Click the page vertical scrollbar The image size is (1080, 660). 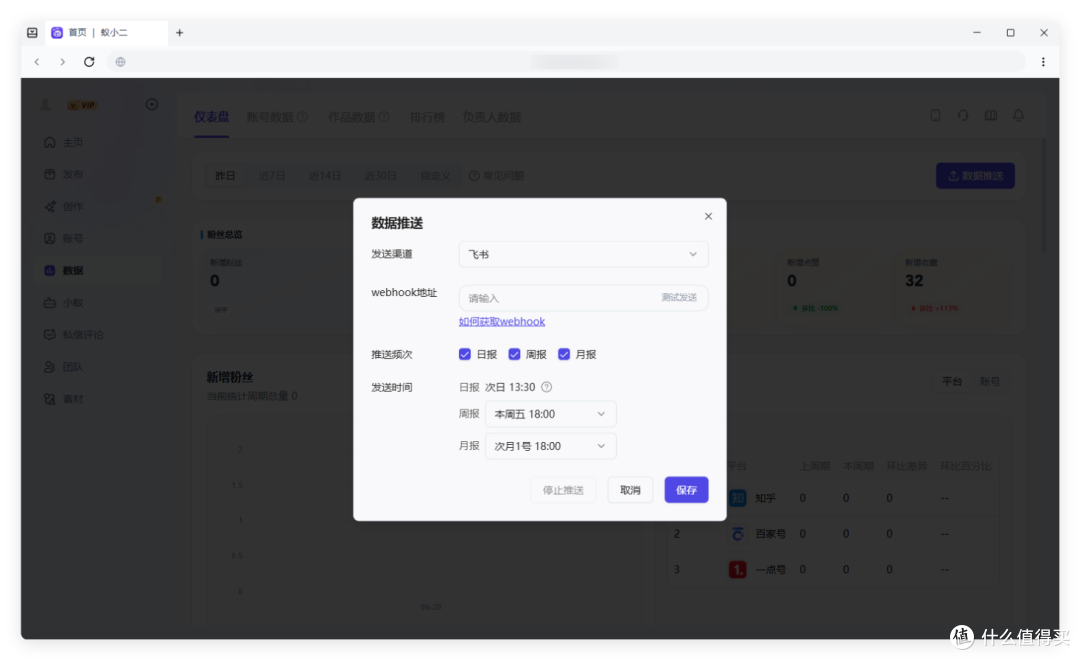click(1044, 196)
